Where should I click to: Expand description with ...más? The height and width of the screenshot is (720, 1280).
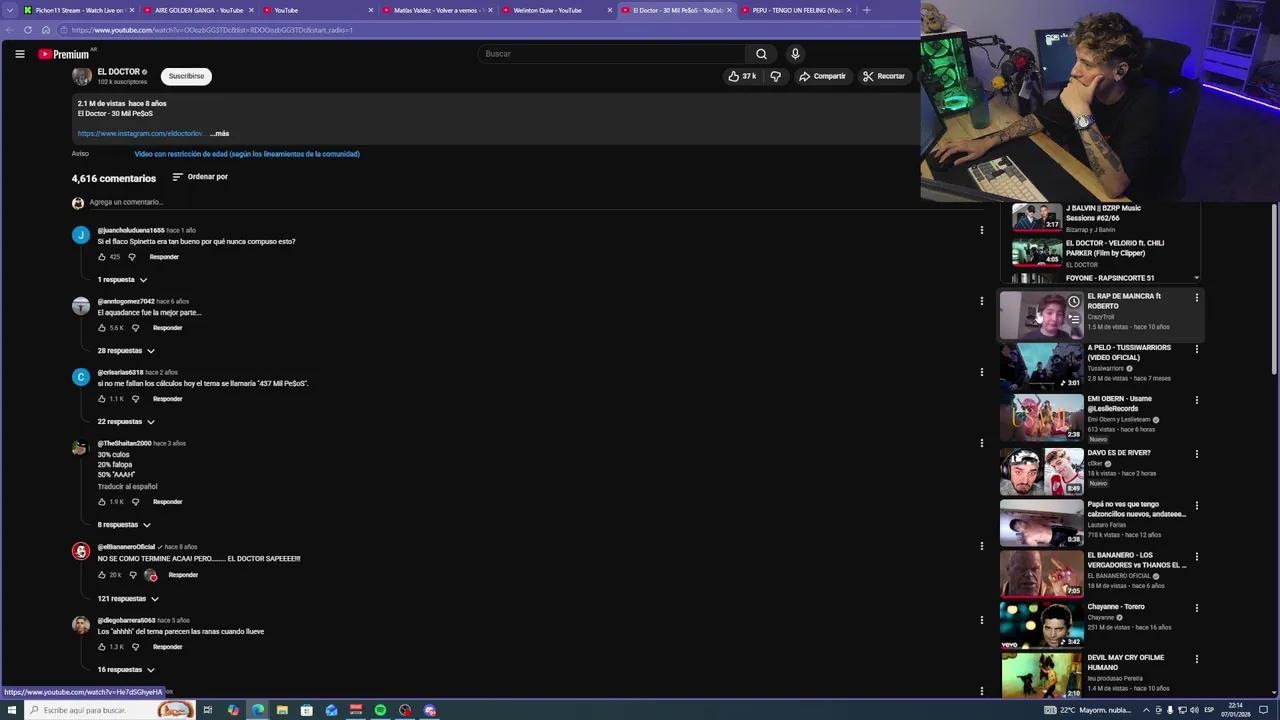(219, 133)
